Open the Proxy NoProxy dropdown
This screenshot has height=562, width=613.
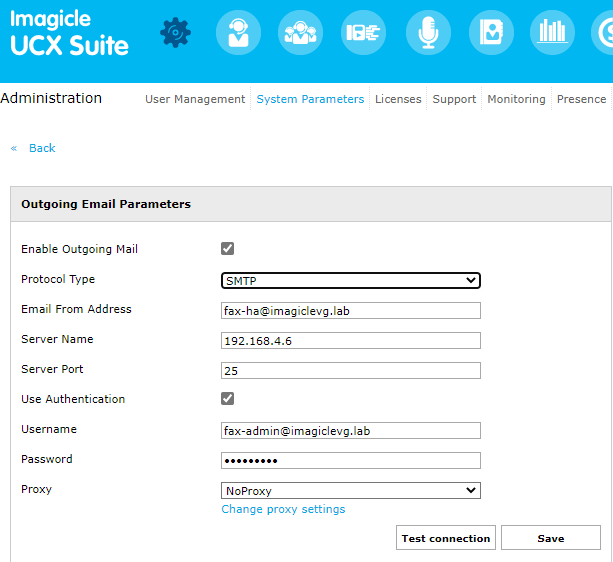tap(350, 491)
